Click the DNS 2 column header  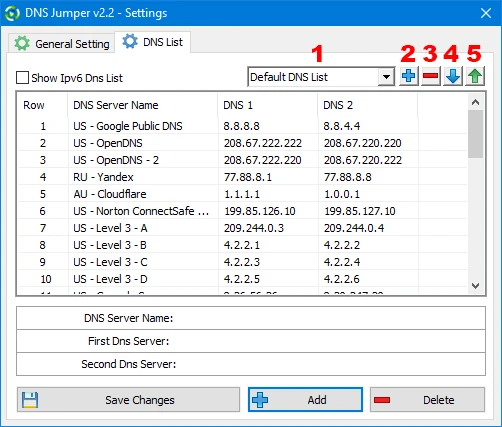(x=368, y=105)
